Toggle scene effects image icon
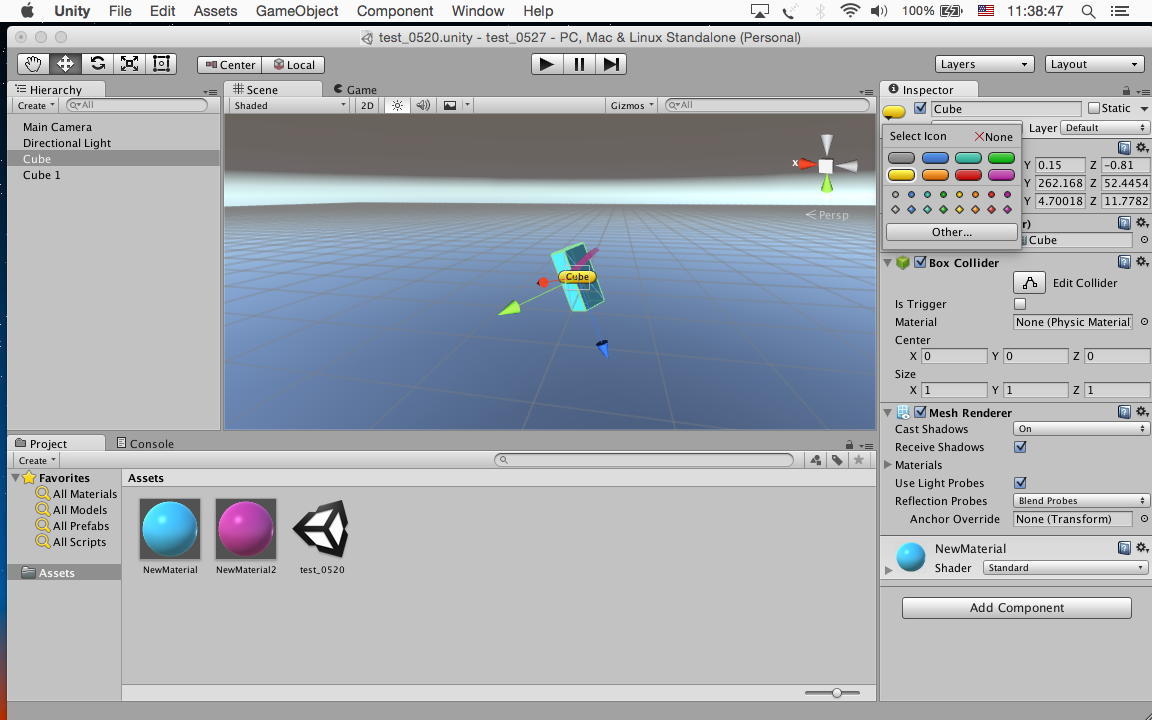This screenshot has height=720, width=1152. click(x=450, y=105)
